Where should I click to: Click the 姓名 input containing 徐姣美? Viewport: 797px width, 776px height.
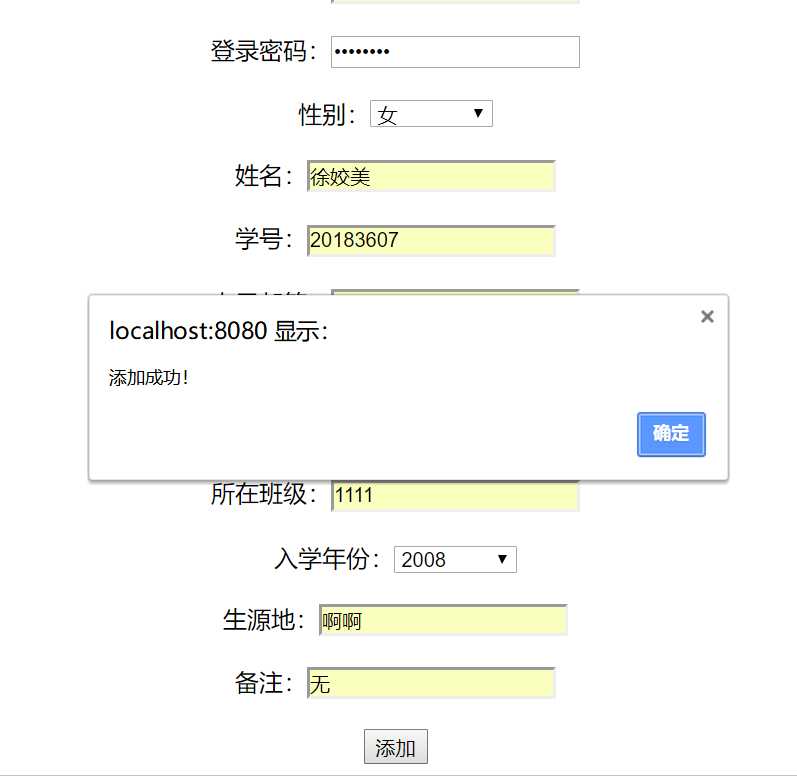(431, 177)
